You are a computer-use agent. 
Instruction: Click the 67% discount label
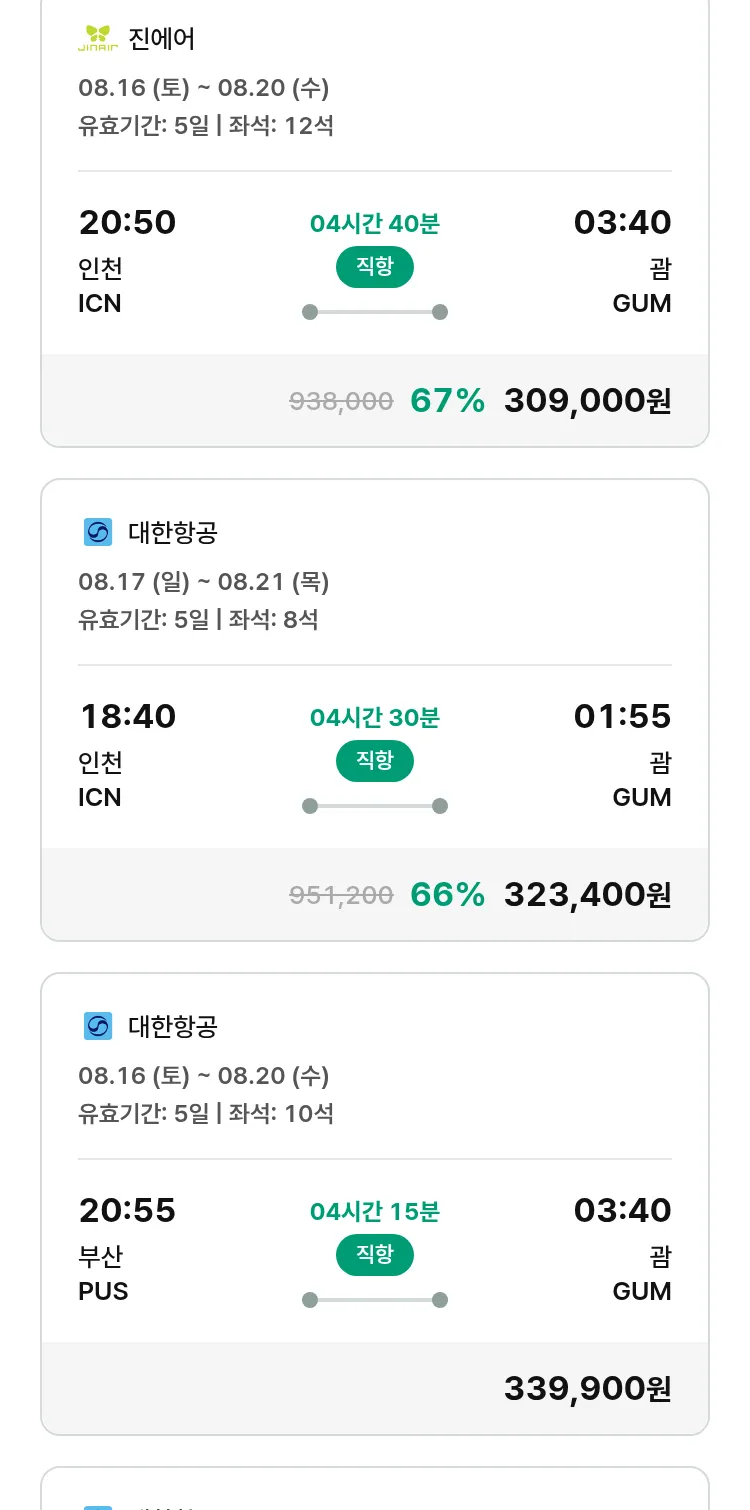coord(447,401)
